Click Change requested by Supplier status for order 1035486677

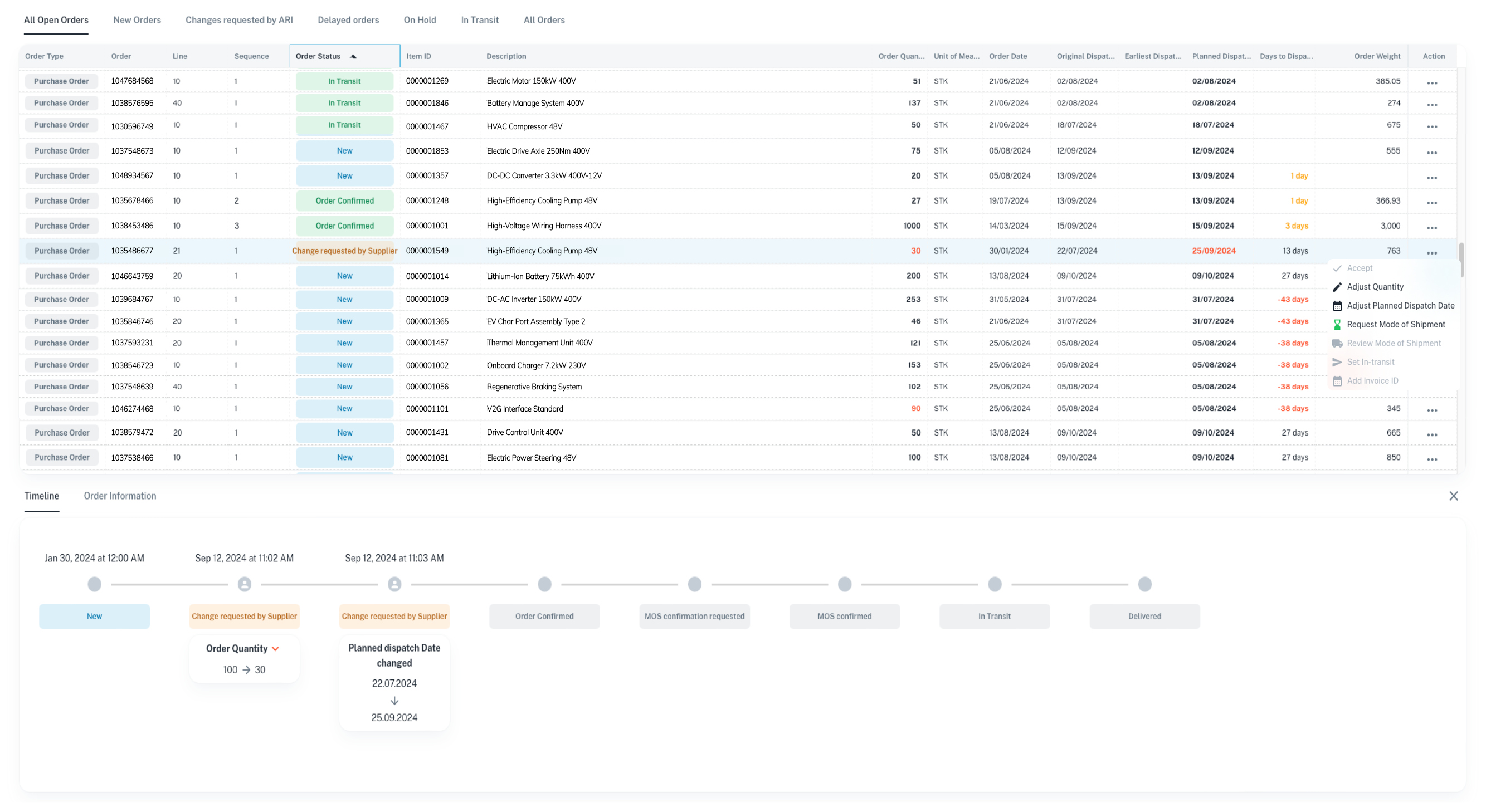(x=344, y=251)
